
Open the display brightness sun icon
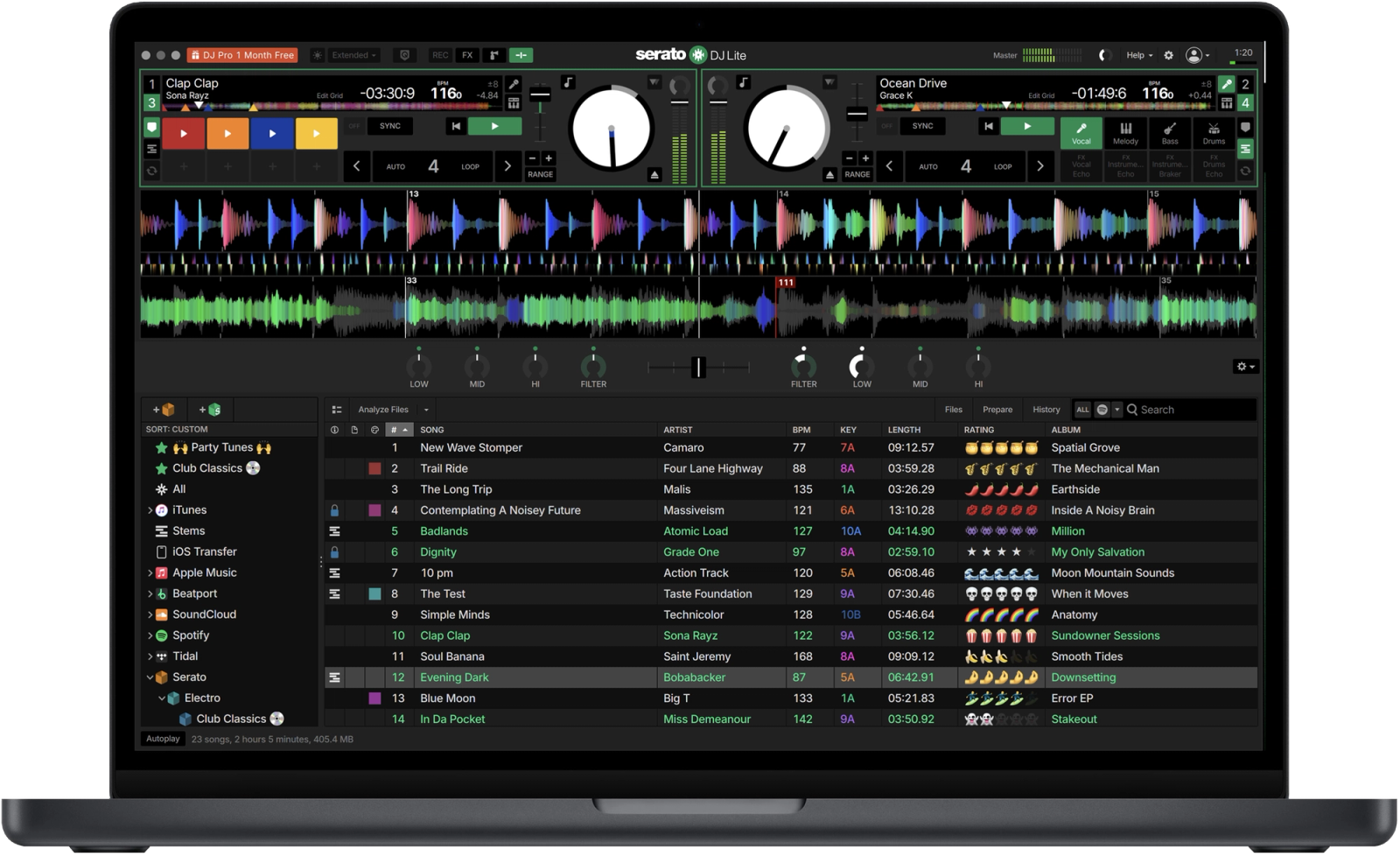click(318, 55)
